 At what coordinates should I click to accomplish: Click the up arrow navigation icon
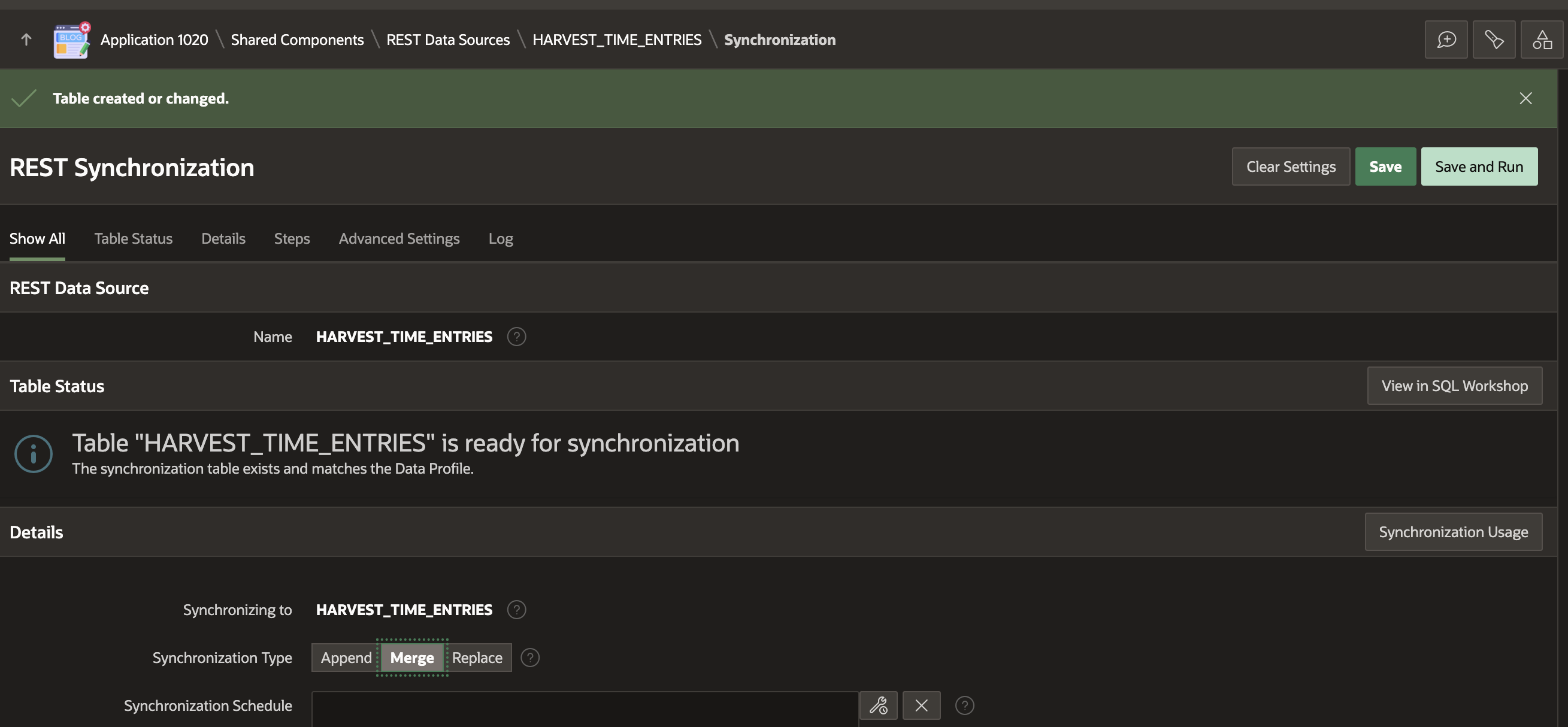[26, 40]
